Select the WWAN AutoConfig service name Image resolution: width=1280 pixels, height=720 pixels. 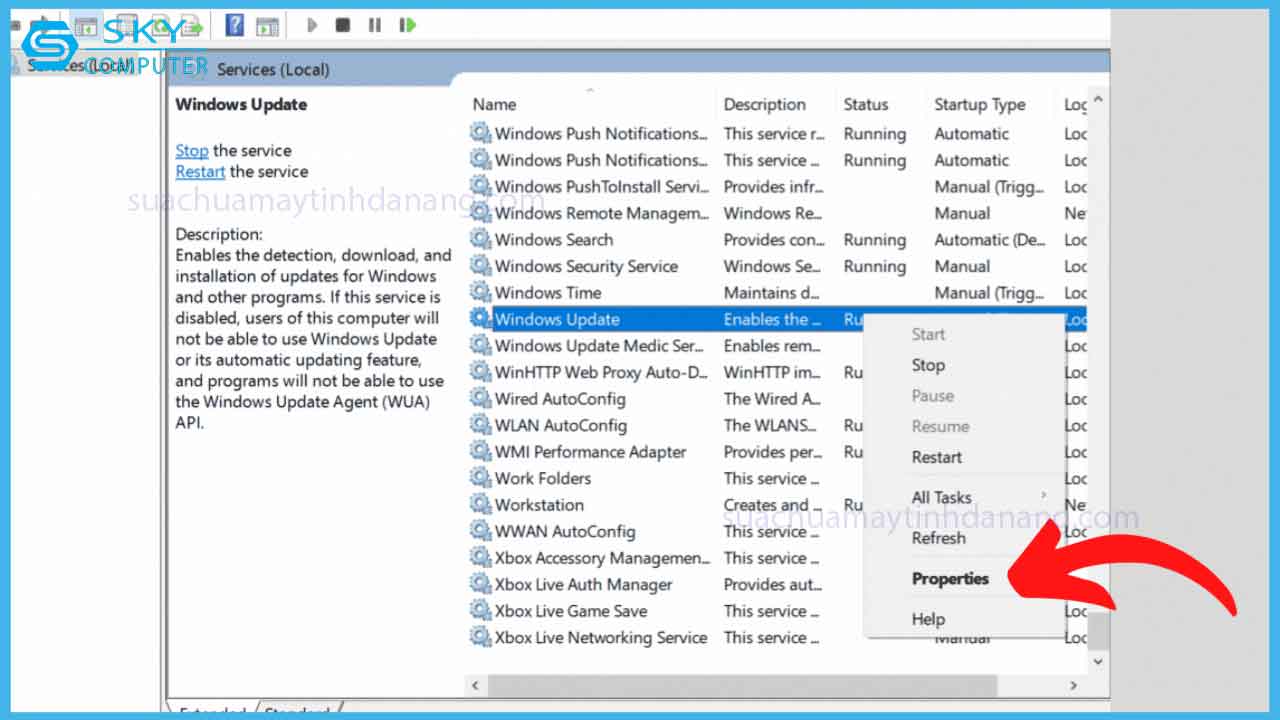click(x=565, y=531)
